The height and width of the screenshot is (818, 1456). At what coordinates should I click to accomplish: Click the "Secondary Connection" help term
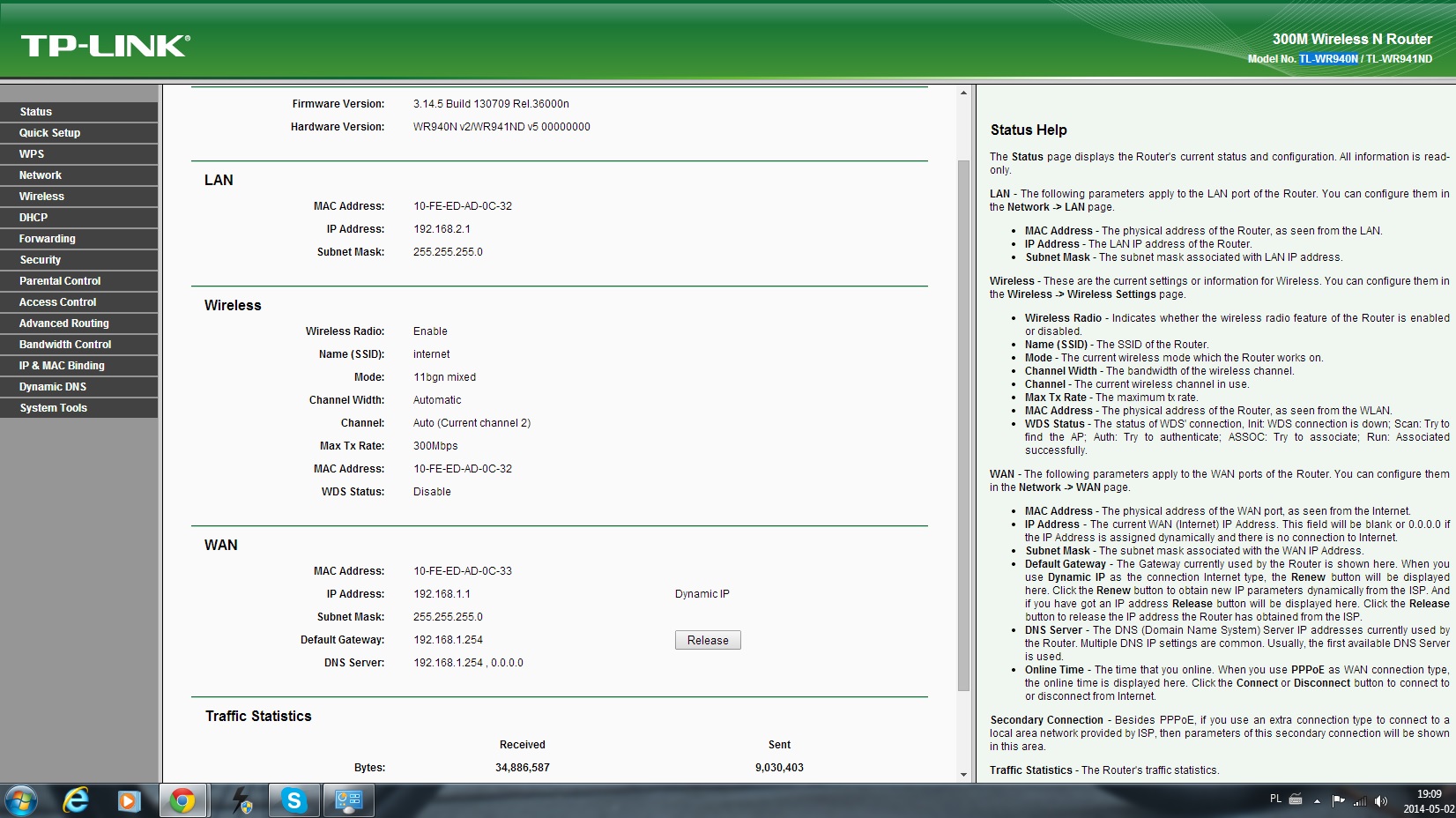tap(1046, 720)
